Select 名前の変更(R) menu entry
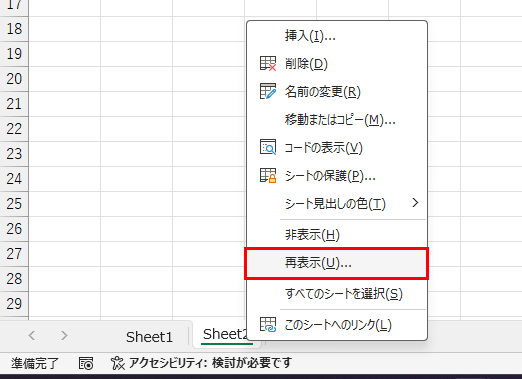 point(337,92)
